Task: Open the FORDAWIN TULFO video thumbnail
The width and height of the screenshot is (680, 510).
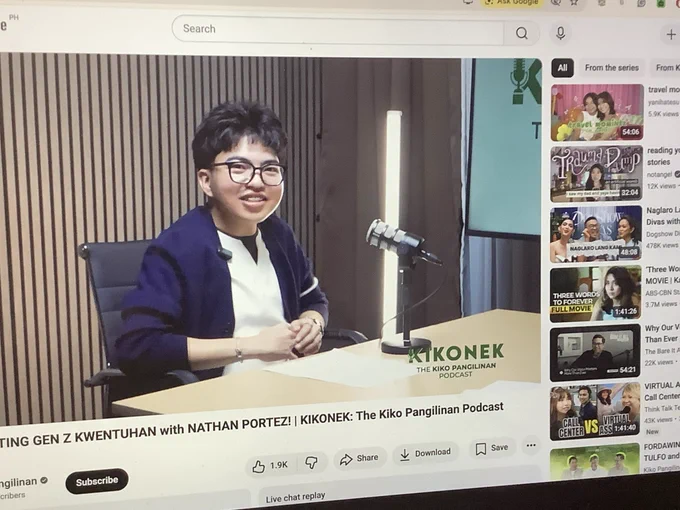Action: (595, 461)
